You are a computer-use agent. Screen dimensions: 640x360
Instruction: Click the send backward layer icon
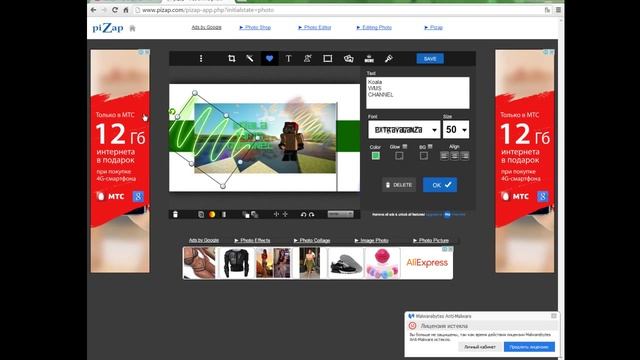[254, 215]
